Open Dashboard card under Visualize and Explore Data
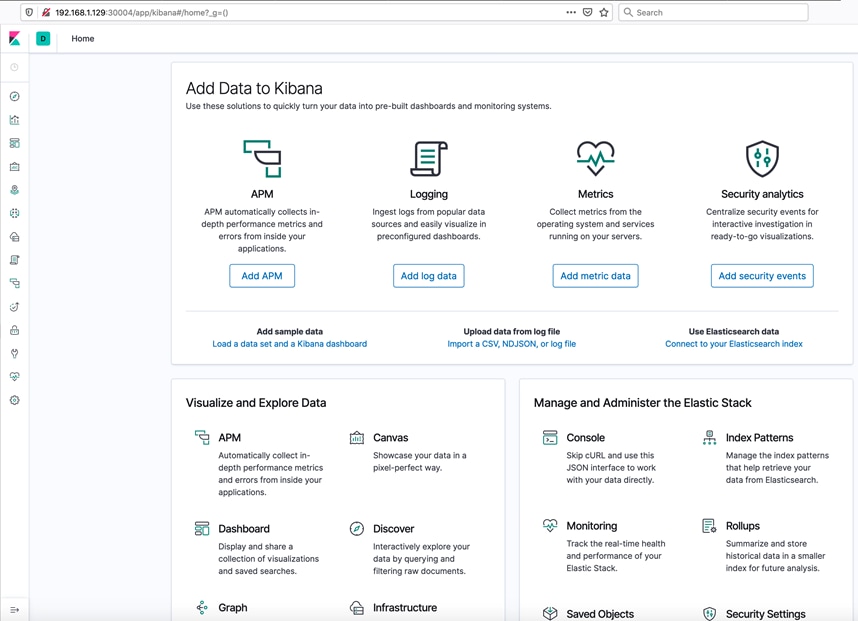The width and height of the screenshot is (858, 621). coord(261,549)
